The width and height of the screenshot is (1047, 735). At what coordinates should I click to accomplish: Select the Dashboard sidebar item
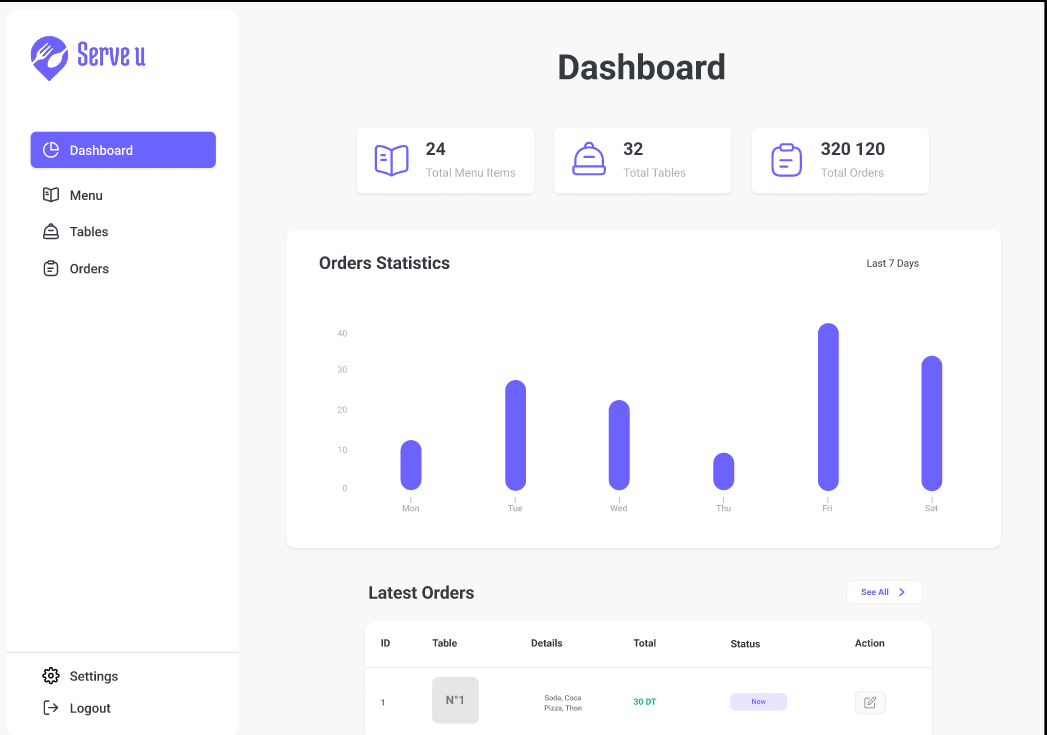pyautogui.click(x=123, y=150)
